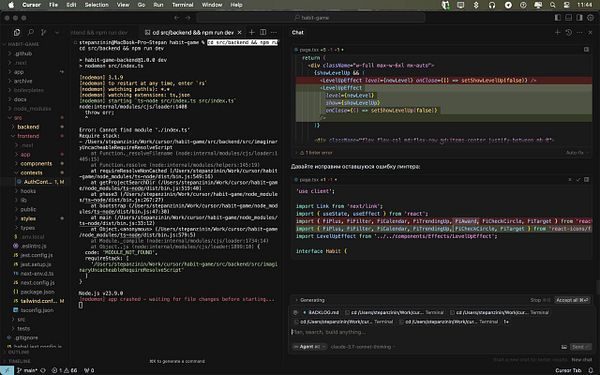Click the add context @ icon
The image size is (600, 375).
click(x=295, y=313)
